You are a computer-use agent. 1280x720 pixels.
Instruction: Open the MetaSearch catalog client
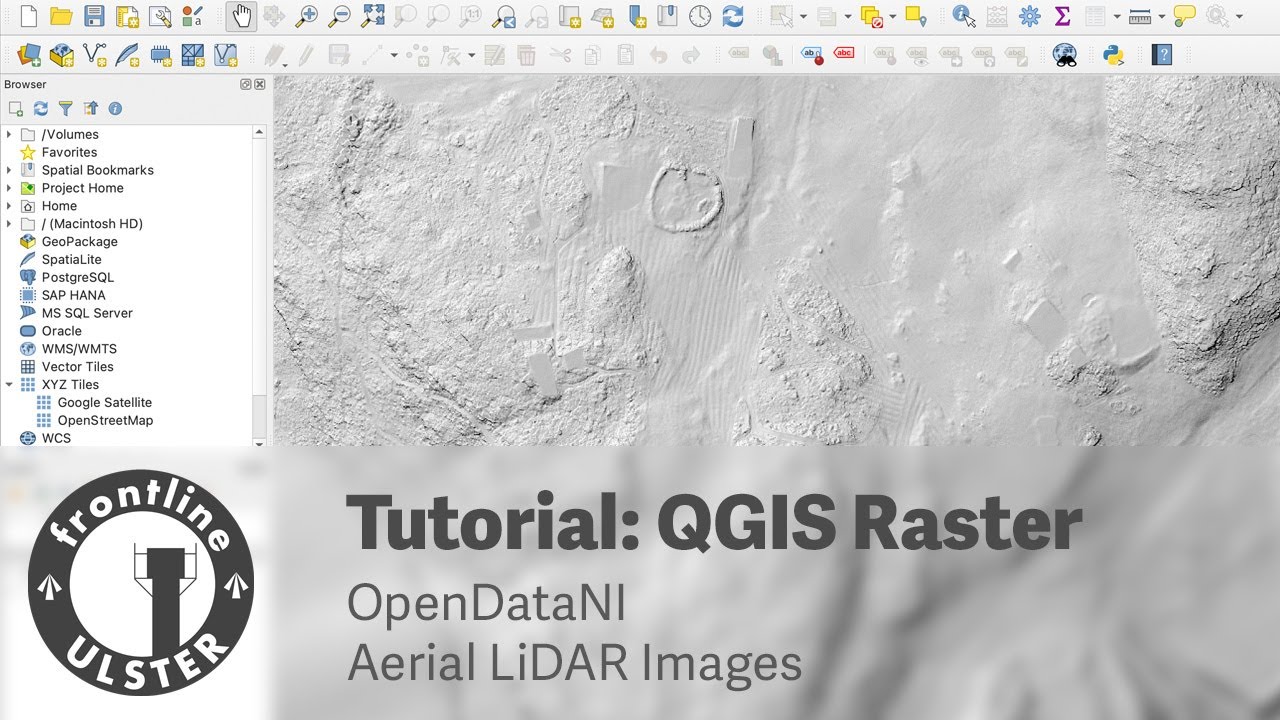coord(1066,55)
